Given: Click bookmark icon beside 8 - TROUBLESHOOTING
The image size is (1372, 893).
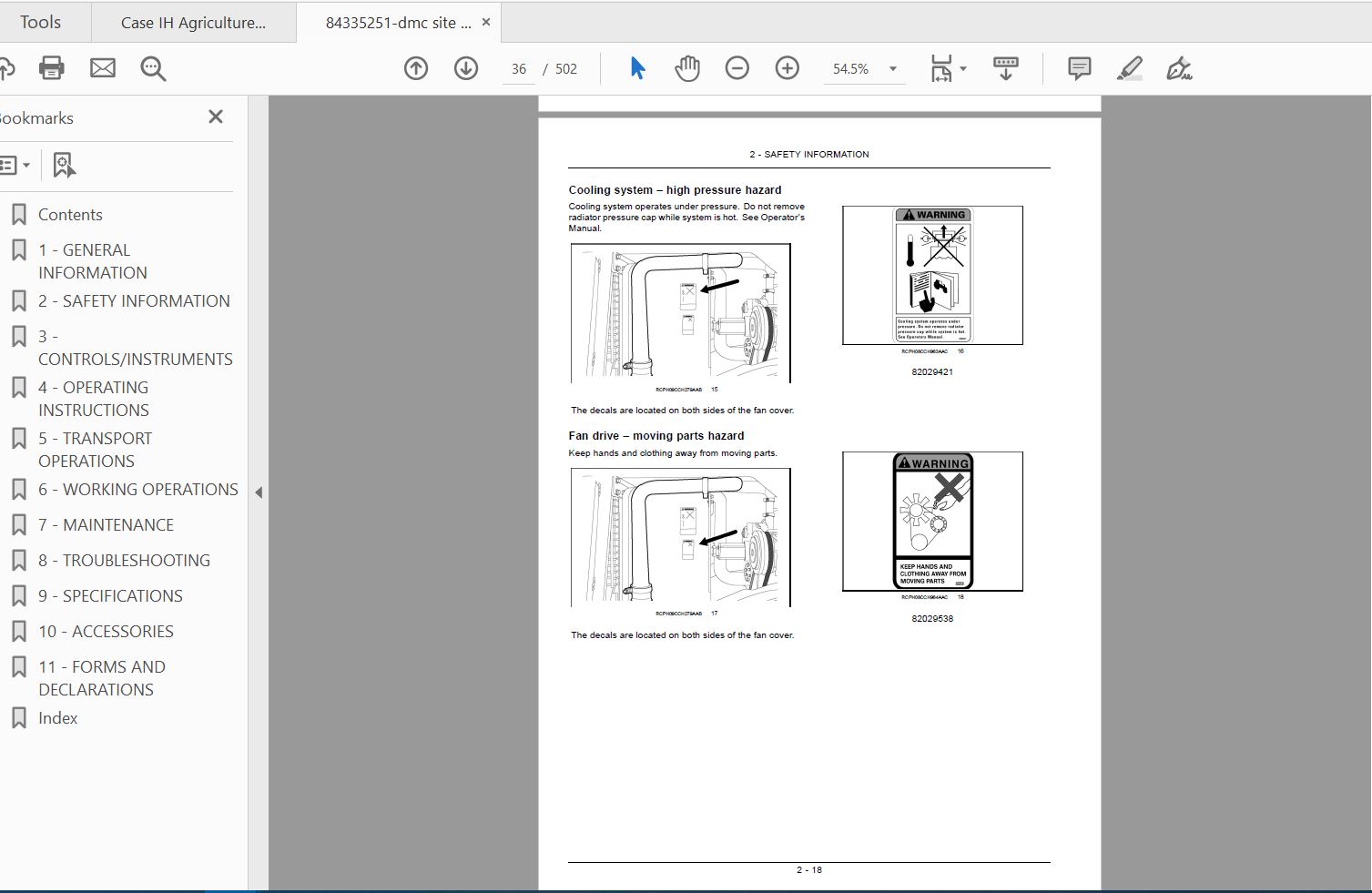Looking at the screenshot, I should click(x=18, y=561).
